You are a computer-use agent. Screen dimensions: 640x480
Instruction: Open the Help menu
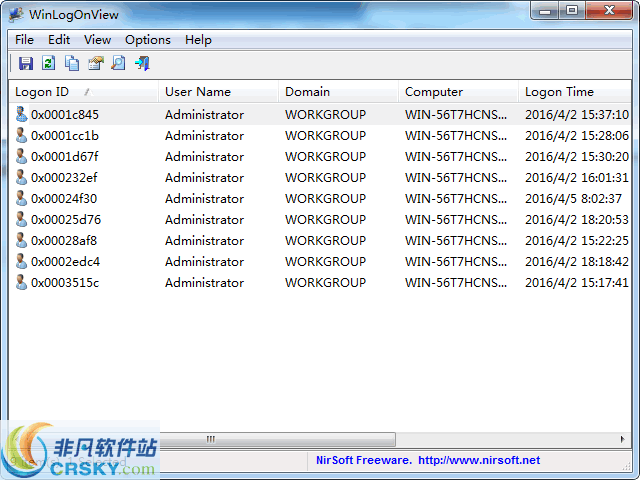(198, 40)
